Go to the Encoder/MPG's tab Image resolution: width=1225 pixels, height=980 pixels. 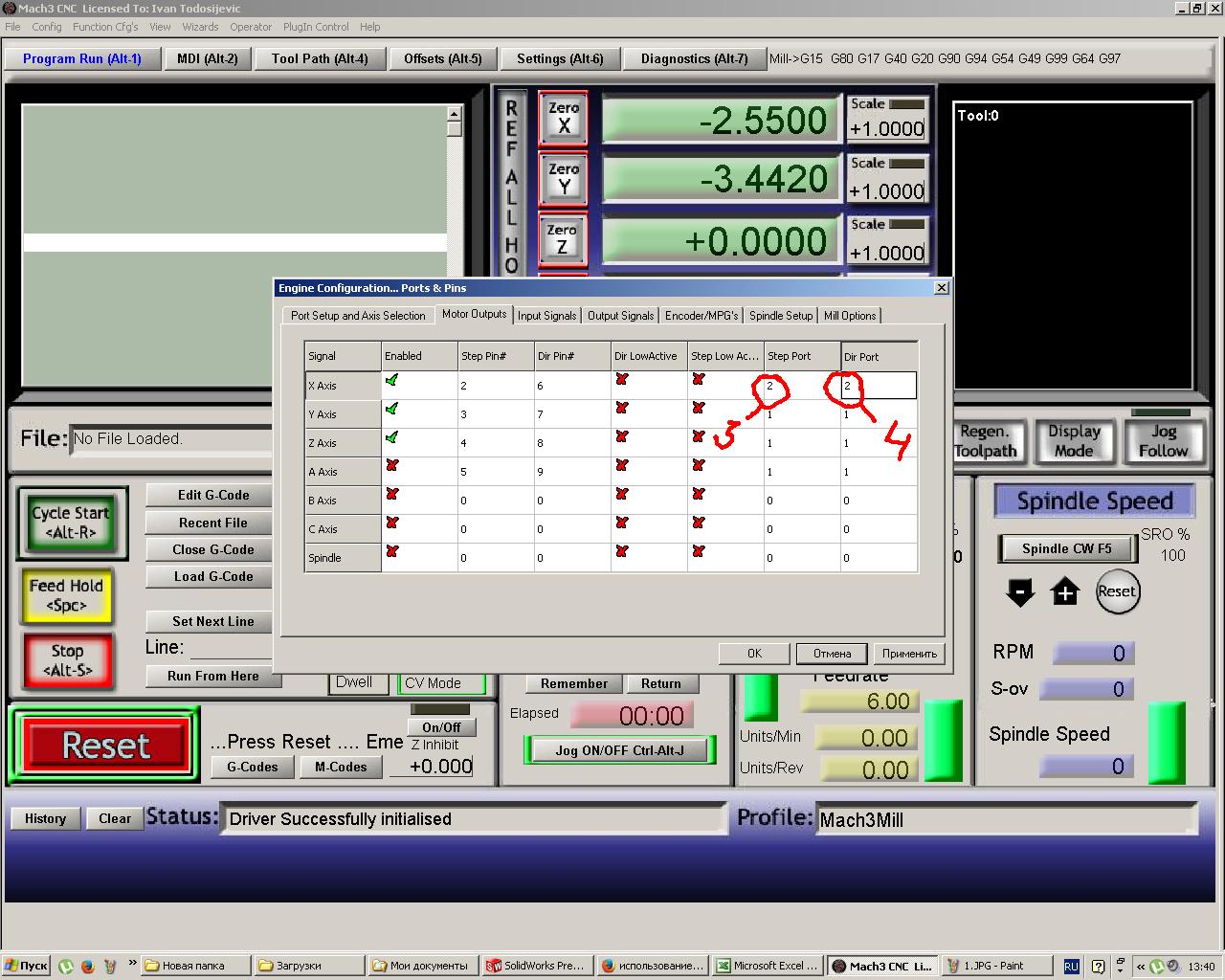702,316
